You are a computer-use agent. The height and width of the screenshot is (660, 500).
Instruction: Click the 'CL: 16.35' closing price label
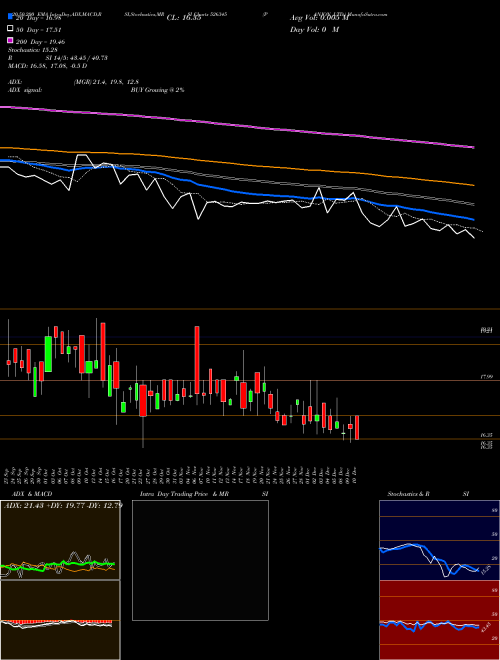pyautogui.click(x=184, y=18)
